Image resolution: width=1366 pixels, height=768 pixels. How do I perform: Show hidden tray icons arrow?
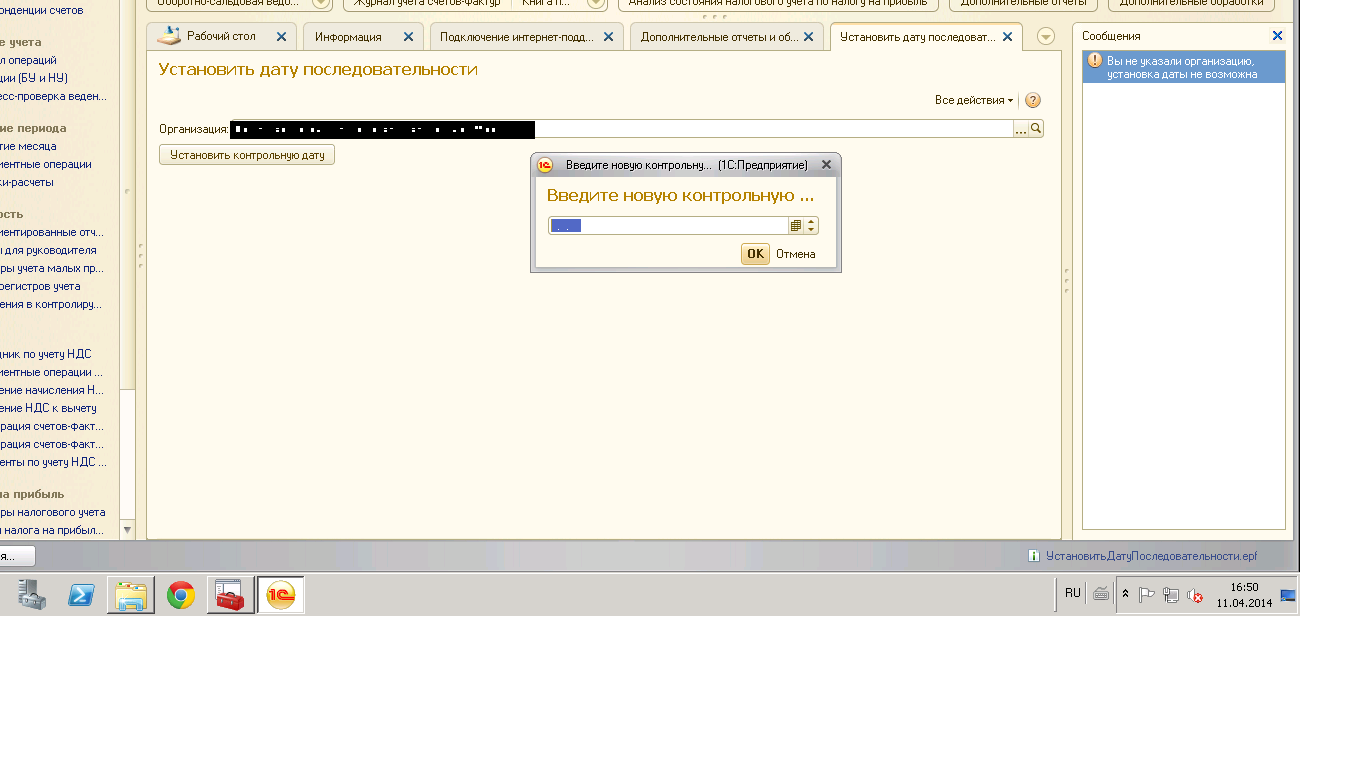tap(1126, 594)
